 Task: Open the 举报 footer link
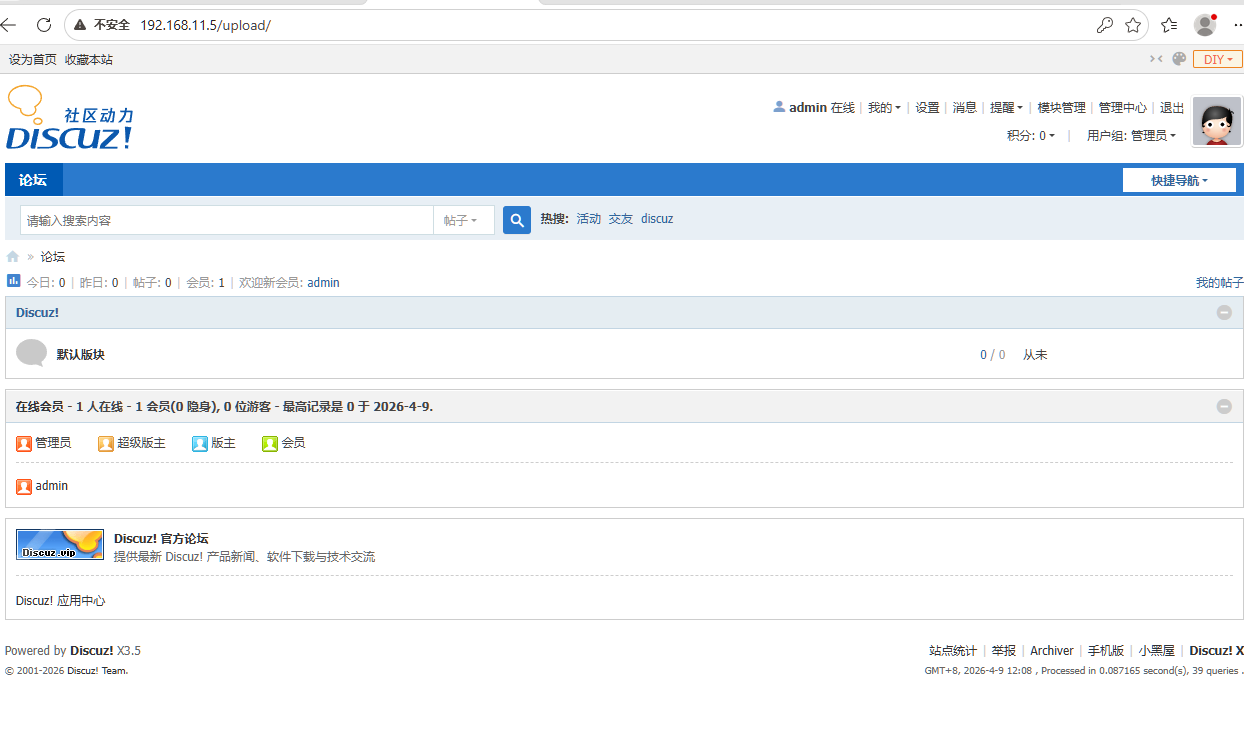click(x=1004, y=650)
